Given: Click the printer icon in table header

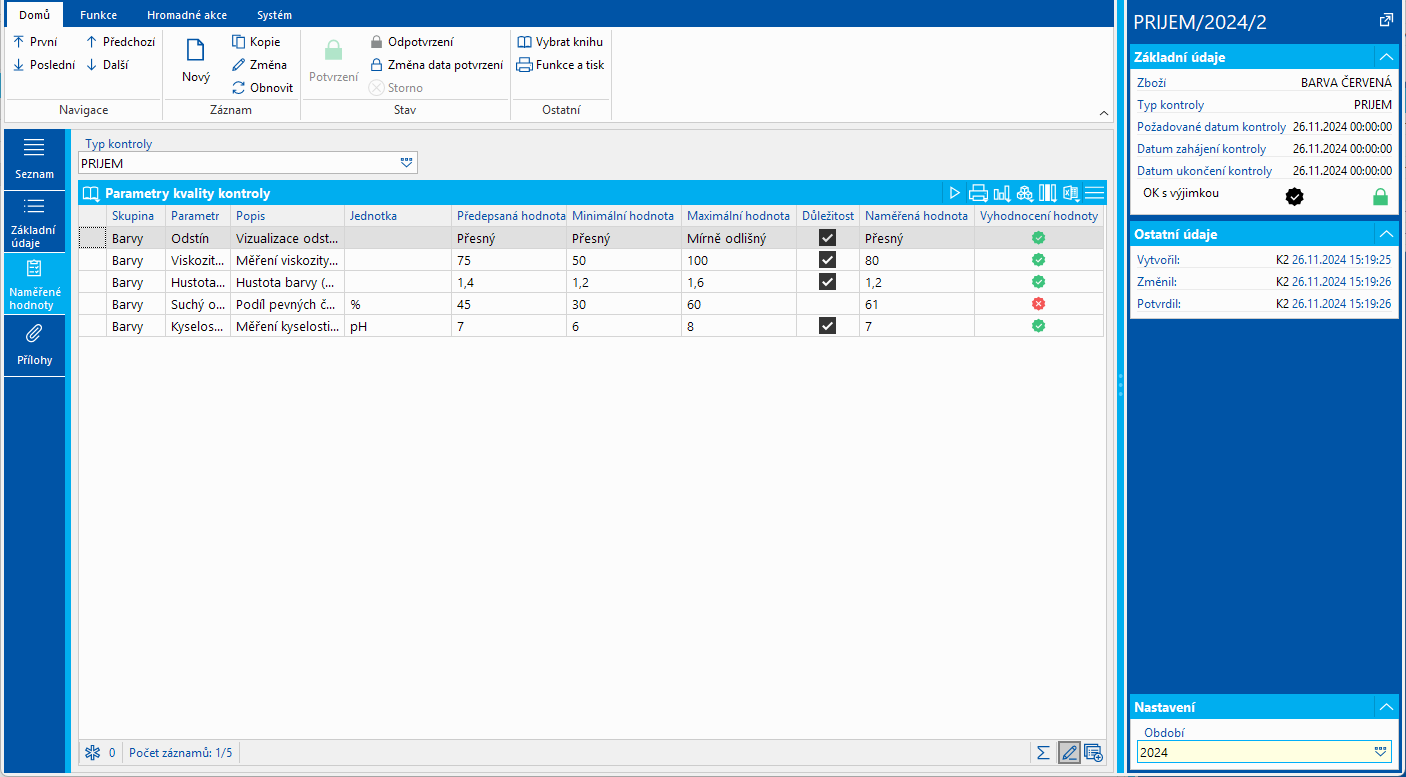Looking at the screenshot, I should click(978, 193).
